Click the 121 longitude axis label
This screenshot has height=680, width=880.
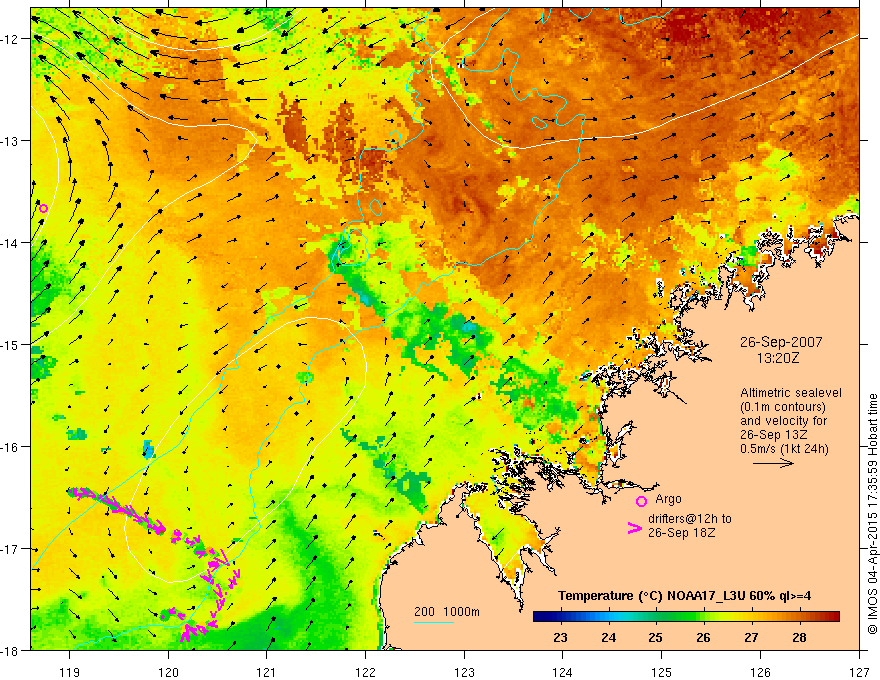tap(267, 672)
